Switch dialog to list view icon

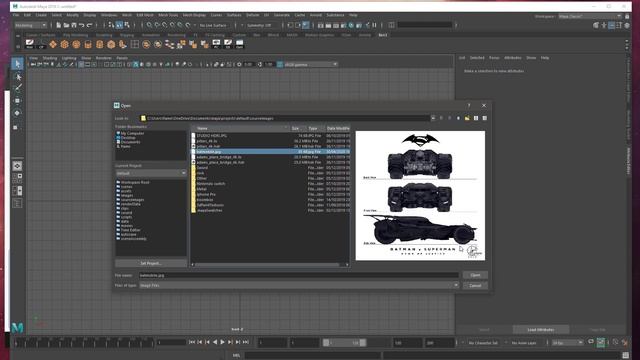pyautogui.click(x=476, y=118)
